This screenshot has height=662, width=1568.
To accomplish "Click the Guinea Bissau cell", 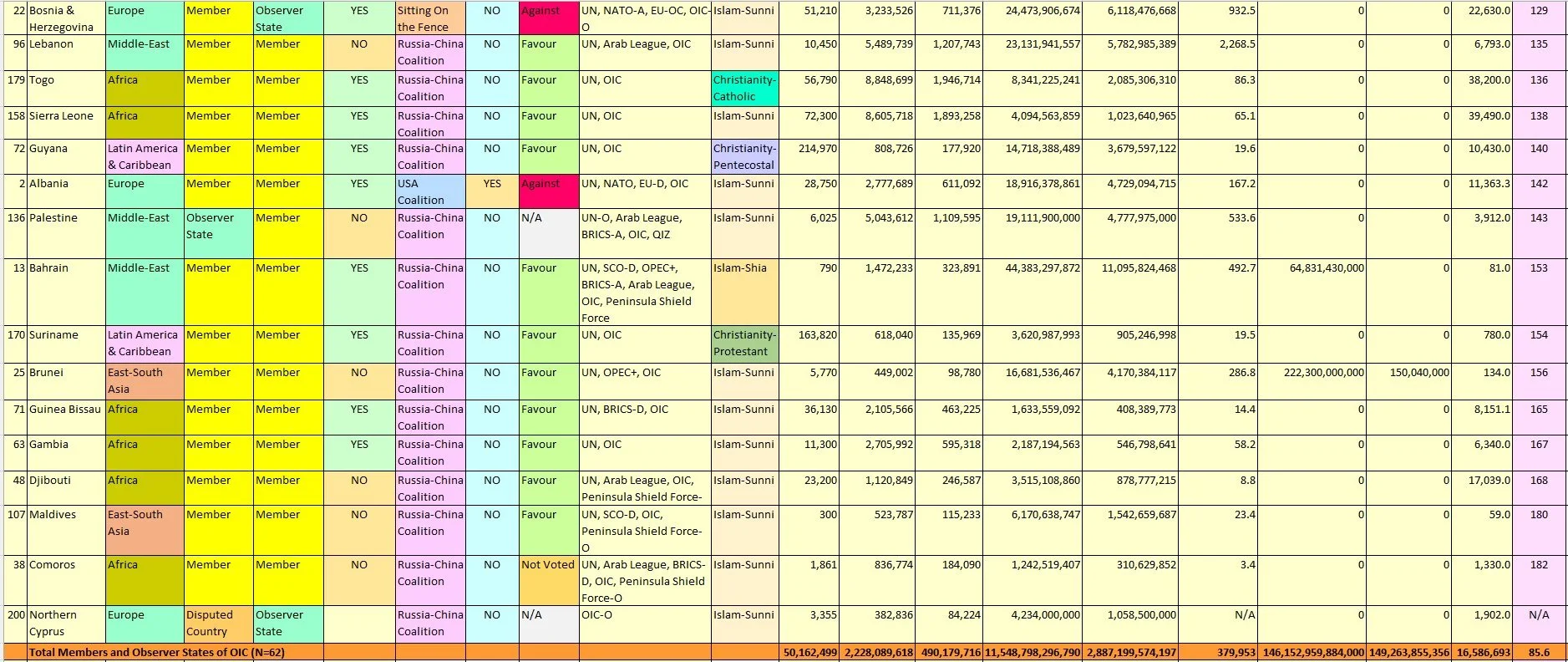I will [x=66, y=418].
